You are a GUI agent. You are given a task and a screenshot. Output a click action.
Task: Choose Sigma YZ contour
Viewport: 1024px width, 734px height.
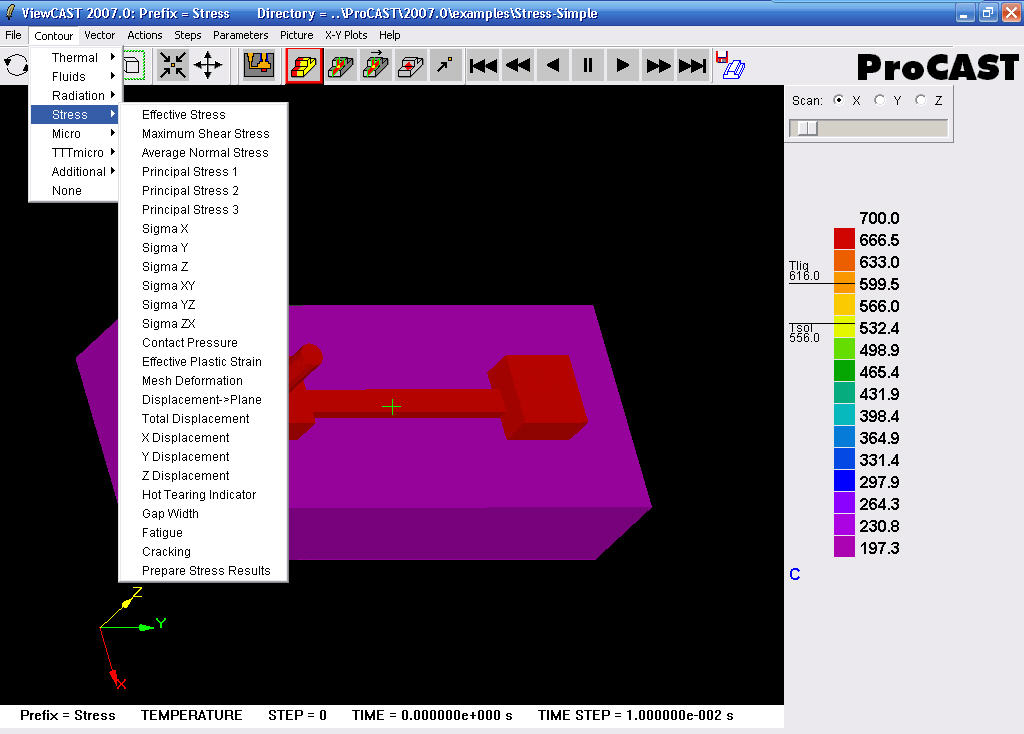[x=203, y=304]
